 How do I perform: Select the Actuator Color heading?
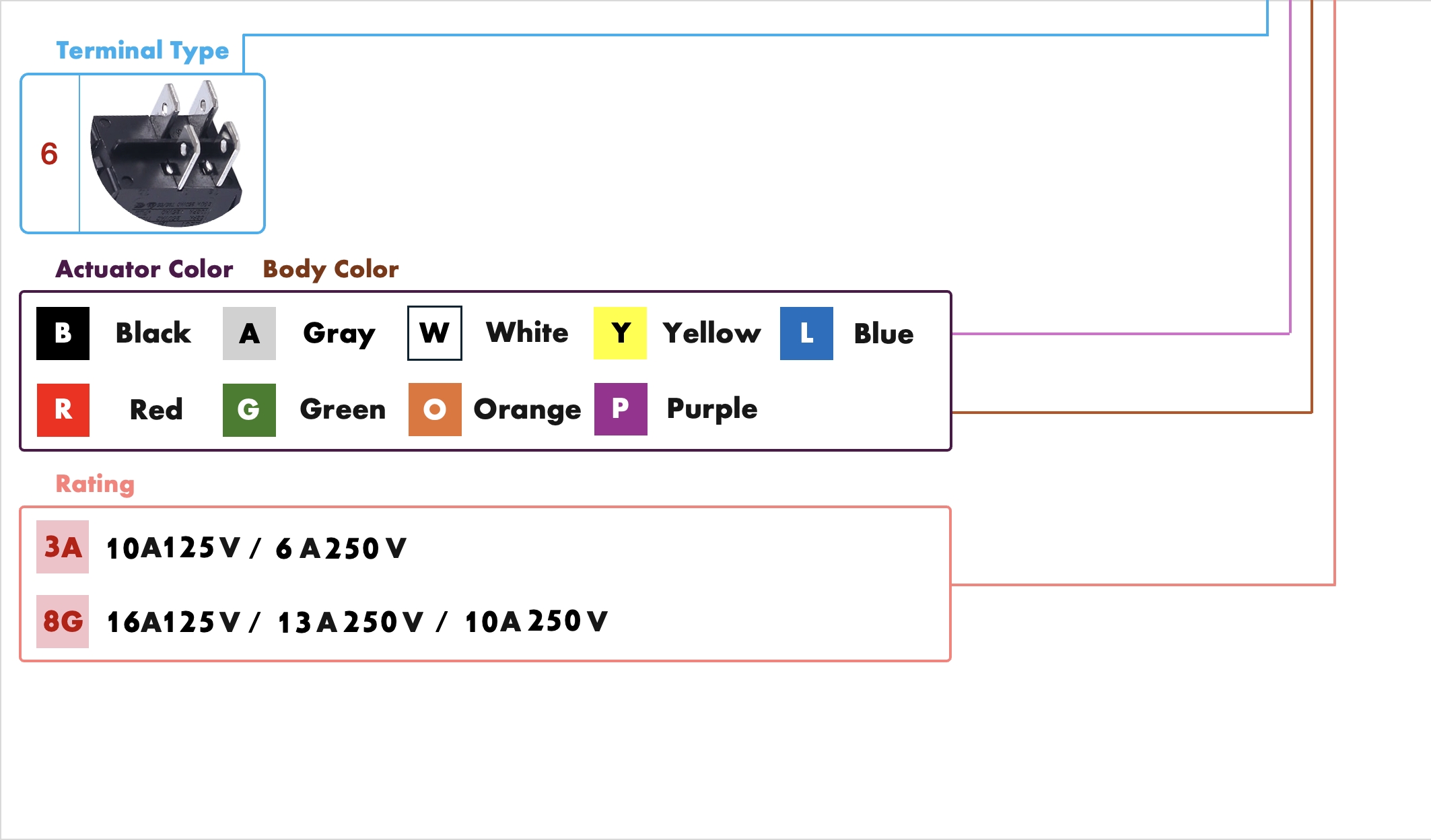[144, 269]
